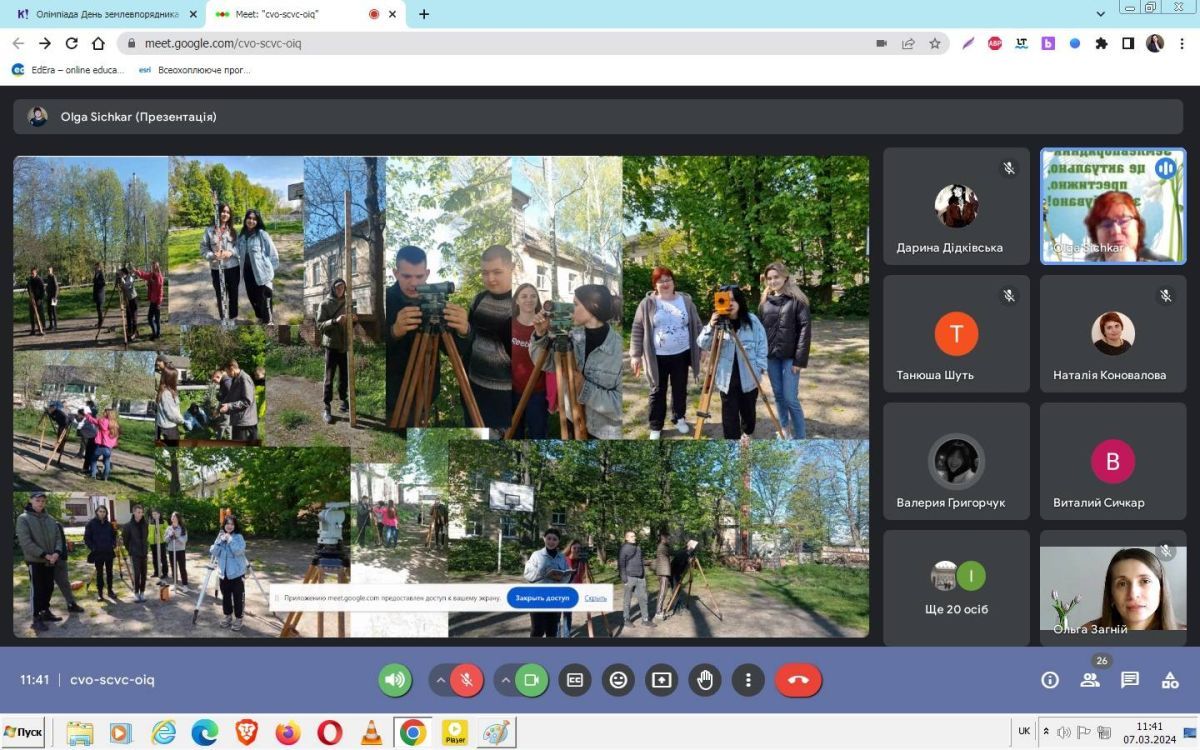The height and width of the screenshot is (750, 1200).
Task: Select the Ще 20 осіб participants tile
Action: tap(956, 588)
